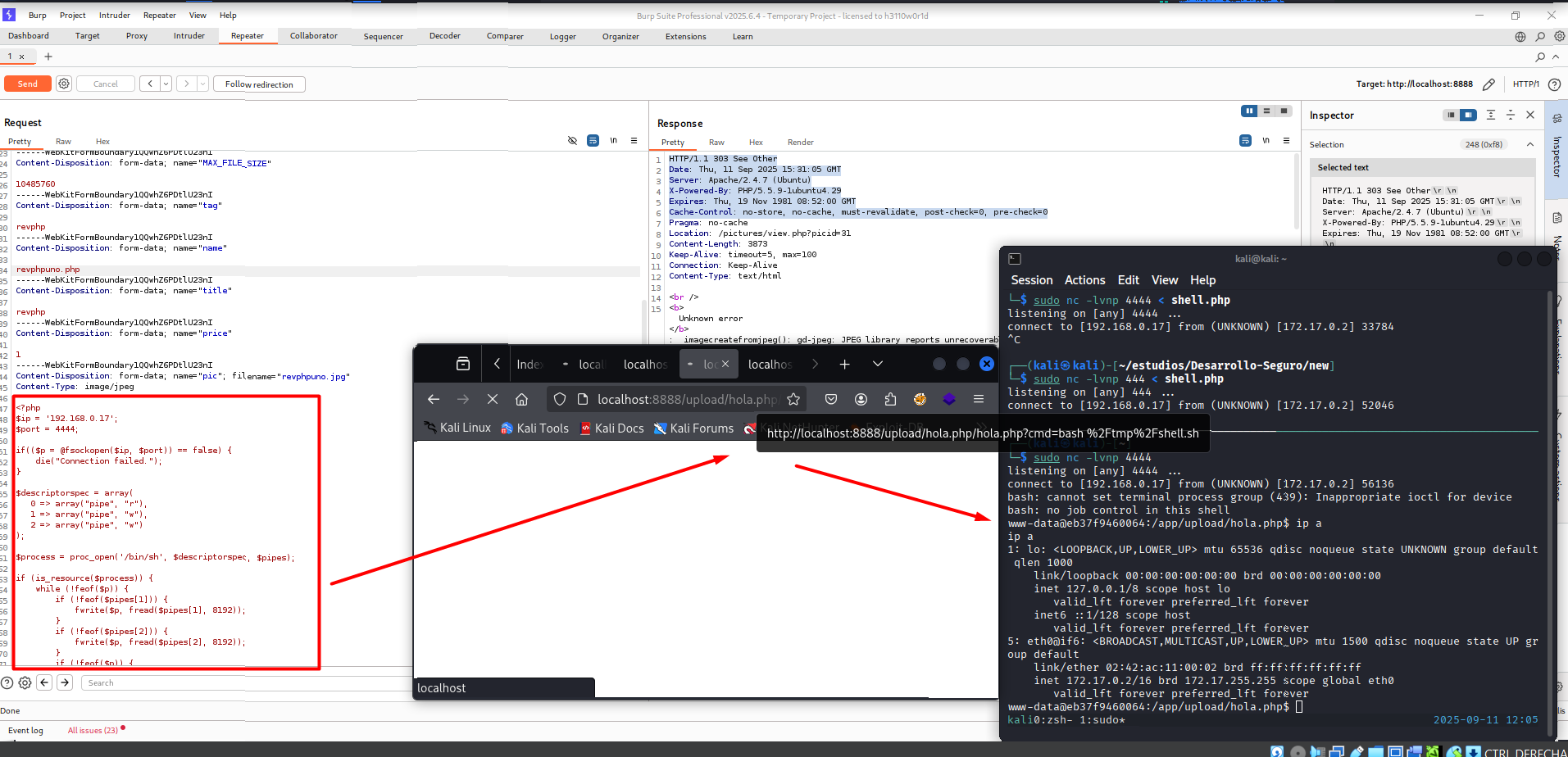Stop page loading in Firefox
The height and width of the screenshot is (757, 1568).
coord(493,399)
